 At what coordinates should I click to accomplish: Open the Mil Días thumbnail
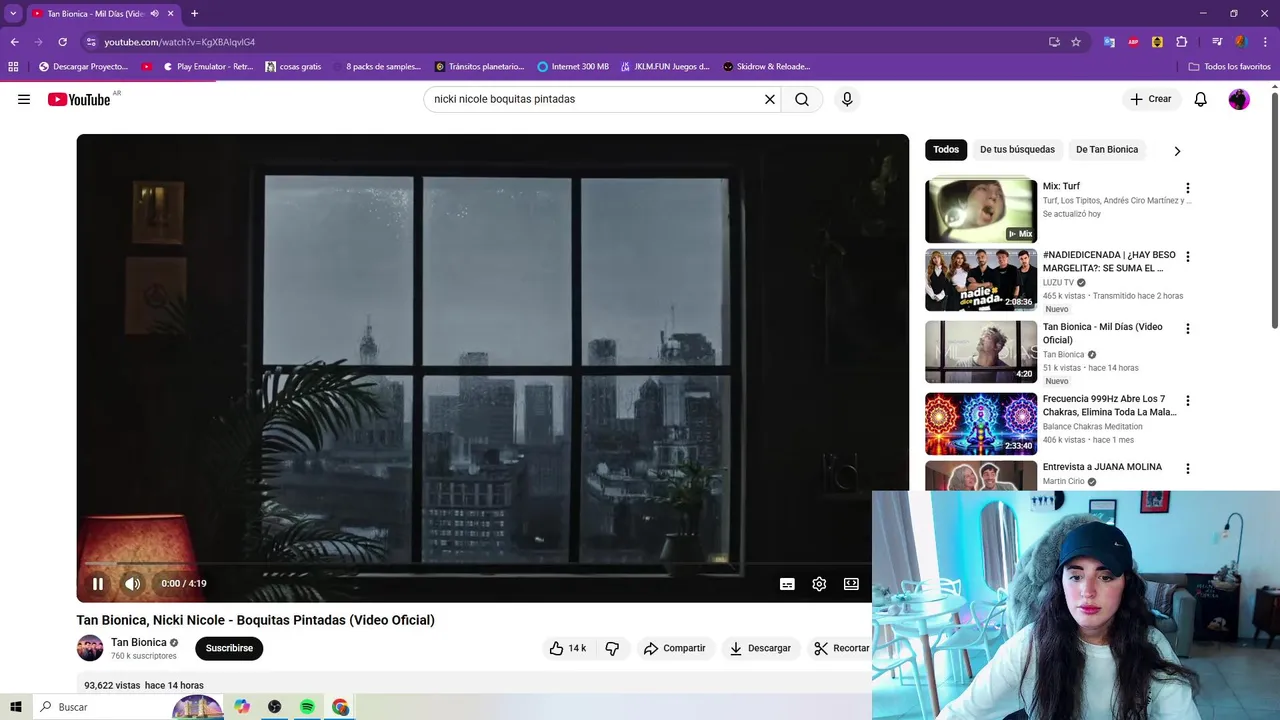pyautogui.click(x=981, y=352)
